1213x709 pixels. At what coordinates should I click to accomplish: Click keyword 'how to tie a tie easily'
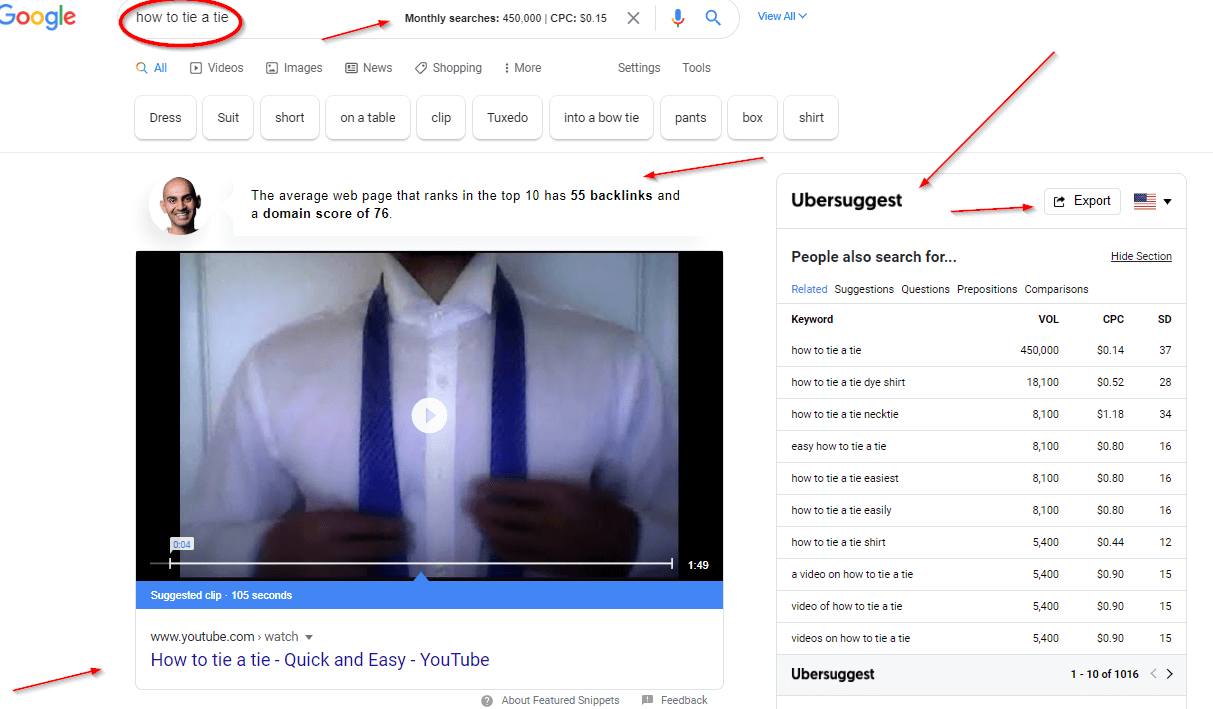[841, 510]
